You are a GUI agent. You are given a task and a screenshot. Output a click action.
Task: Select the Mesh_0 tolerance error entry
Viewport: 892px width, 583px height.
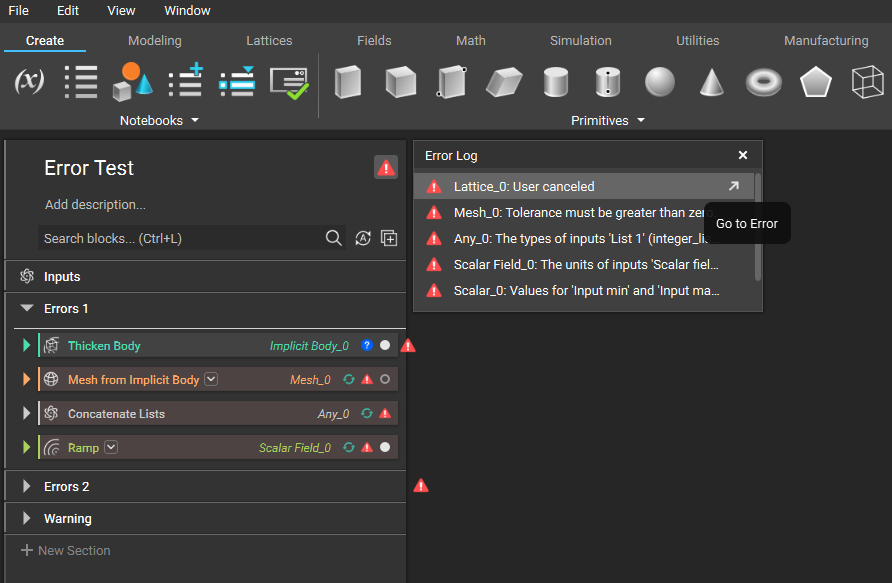tap(584, 212)
